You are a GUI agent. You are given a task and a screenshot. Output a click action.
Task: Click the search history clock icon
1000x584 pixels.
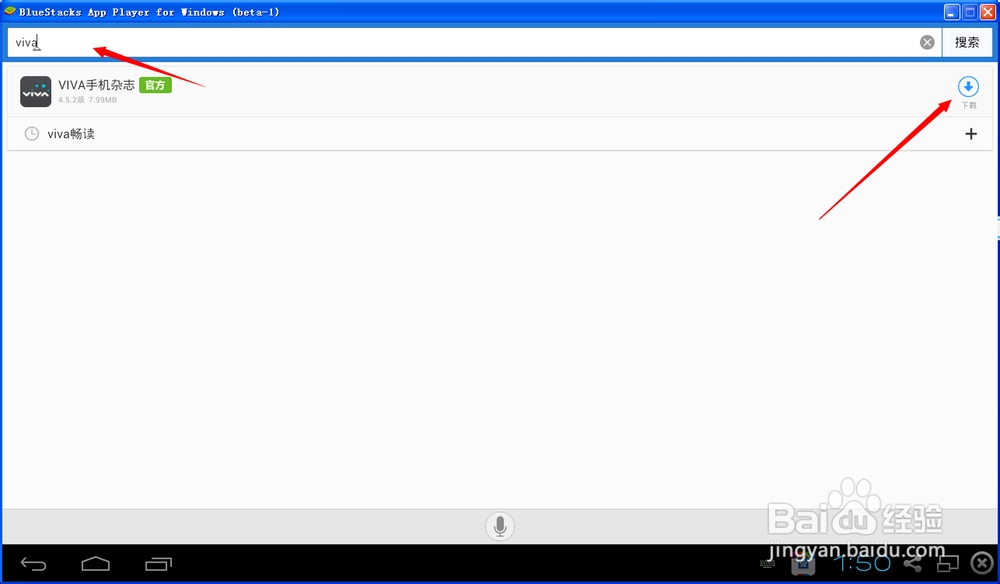[31, 134]
